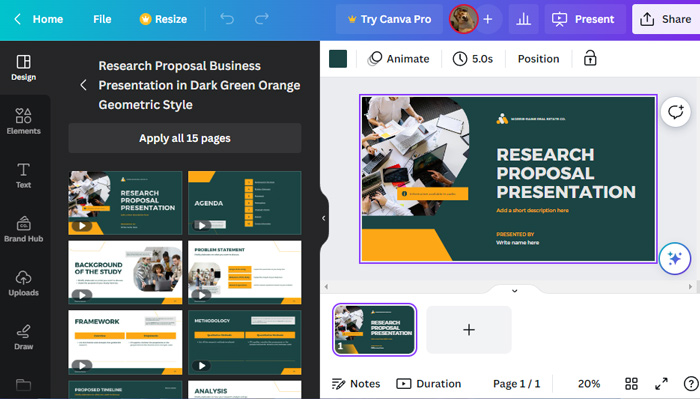Change the 5.0s page timing
Viewport: 700px width, 399px height.
pos(473,59)
